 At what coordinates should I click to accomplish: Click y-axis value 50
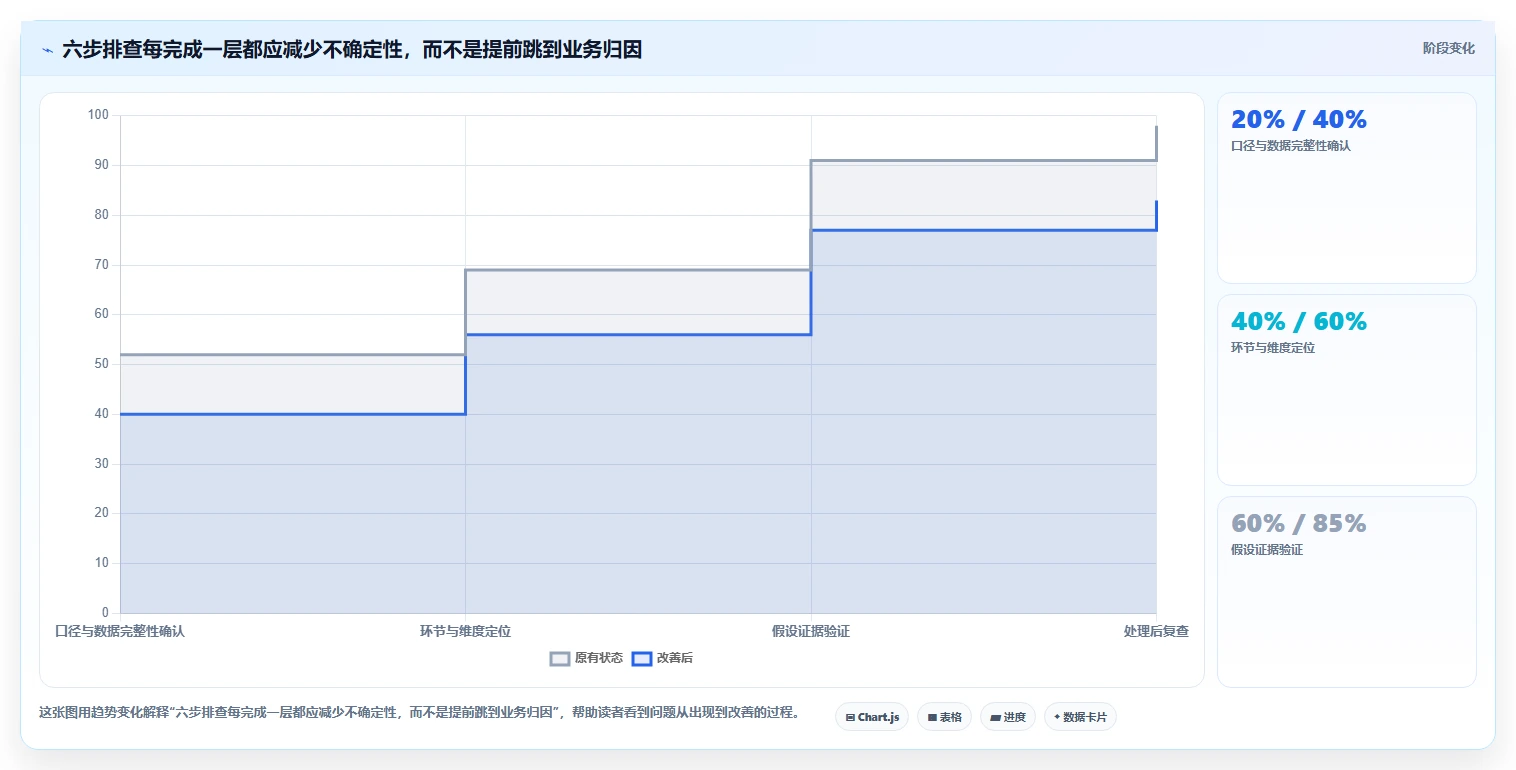coord(101,364)
